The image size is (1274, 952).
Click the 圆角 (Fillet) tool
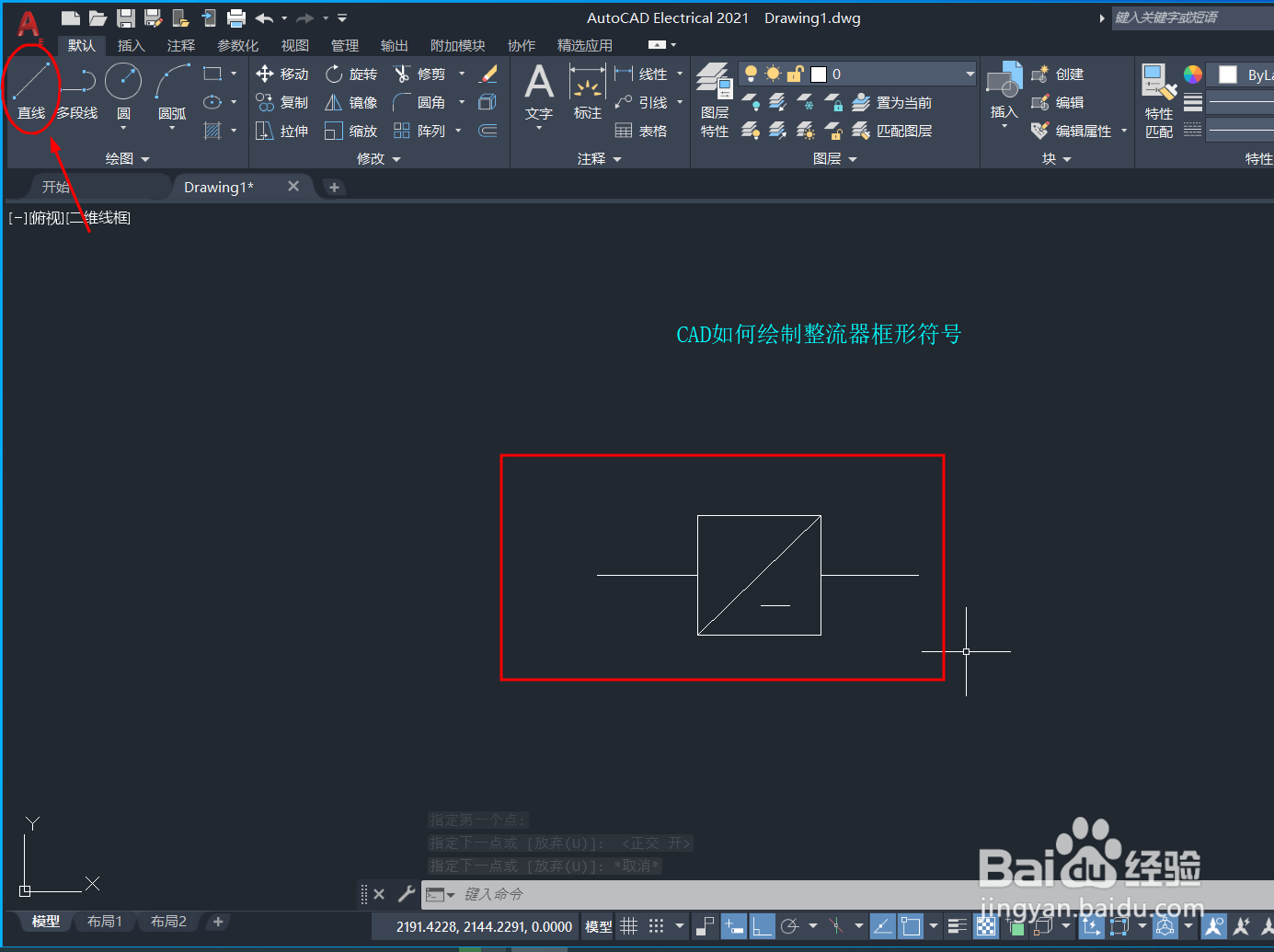[420, 102]
